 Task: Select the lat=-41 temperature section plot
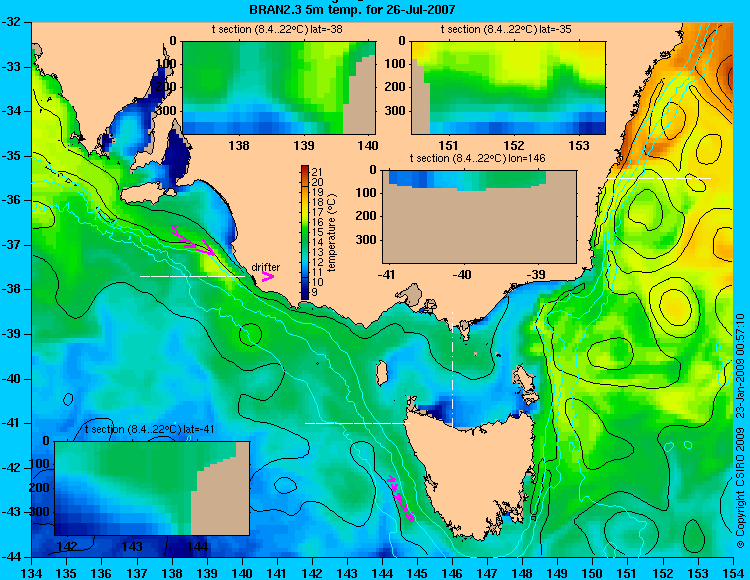152,488
